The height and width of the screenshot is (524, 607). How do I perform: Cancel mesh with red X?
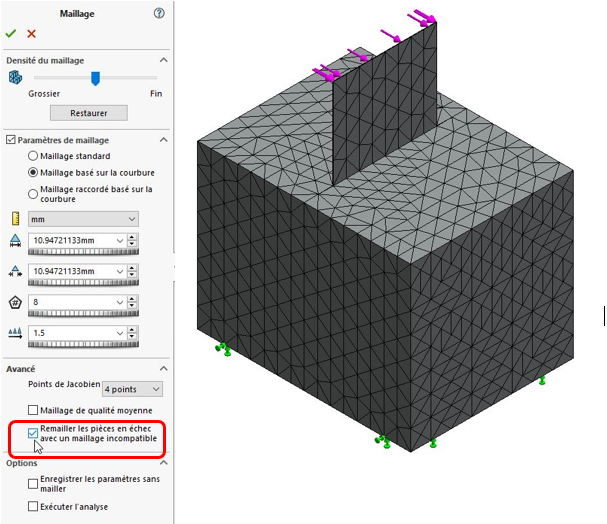[x=31, y=34]
